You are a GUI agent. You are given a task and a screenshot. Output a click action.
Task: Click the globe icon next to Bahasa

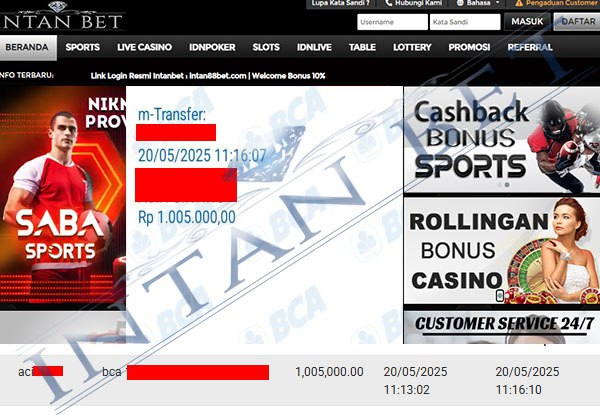tap(460, 3)
